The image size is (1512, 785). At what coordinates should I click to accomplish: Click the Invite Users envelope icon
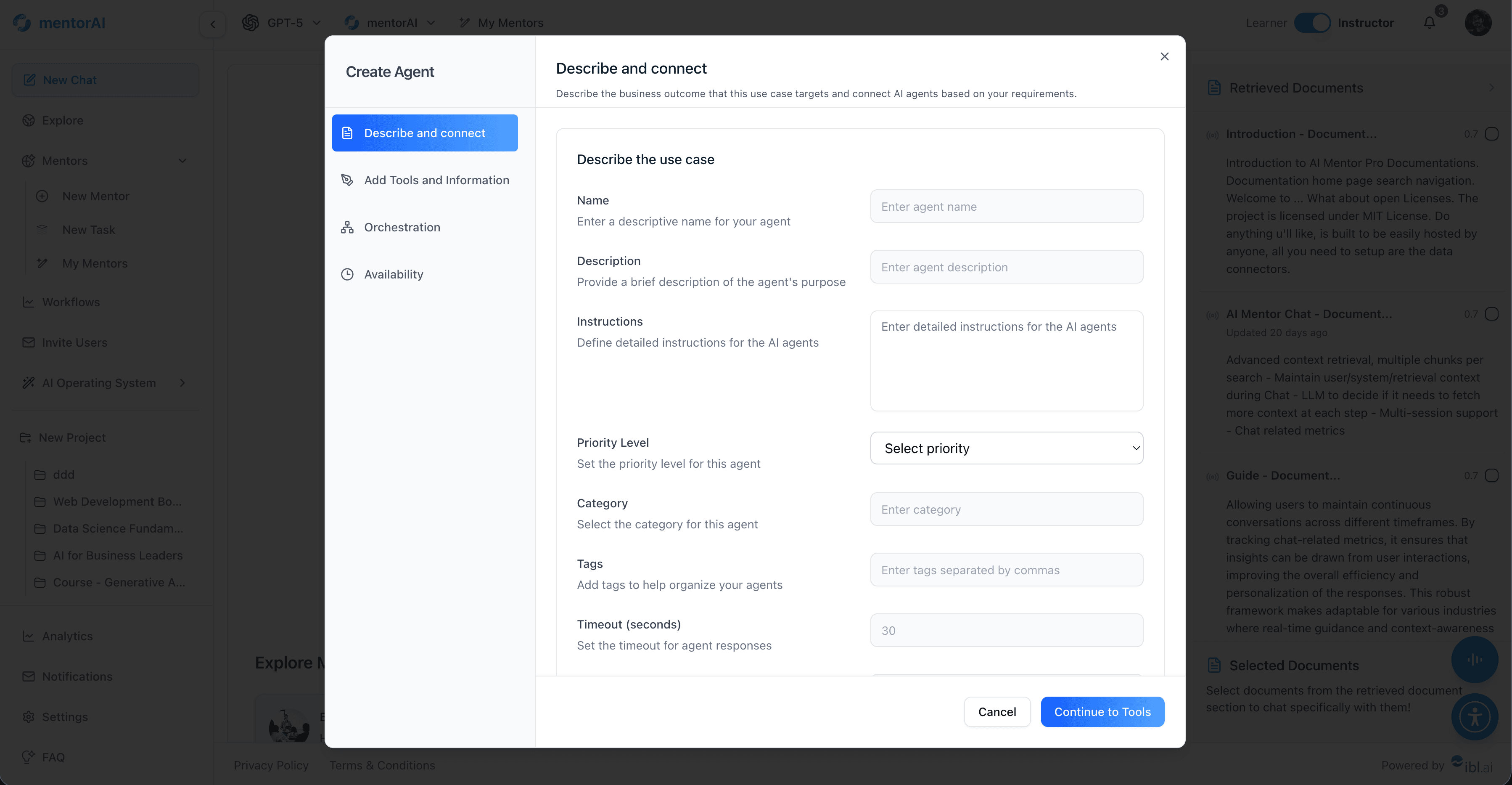click(29, 342)
